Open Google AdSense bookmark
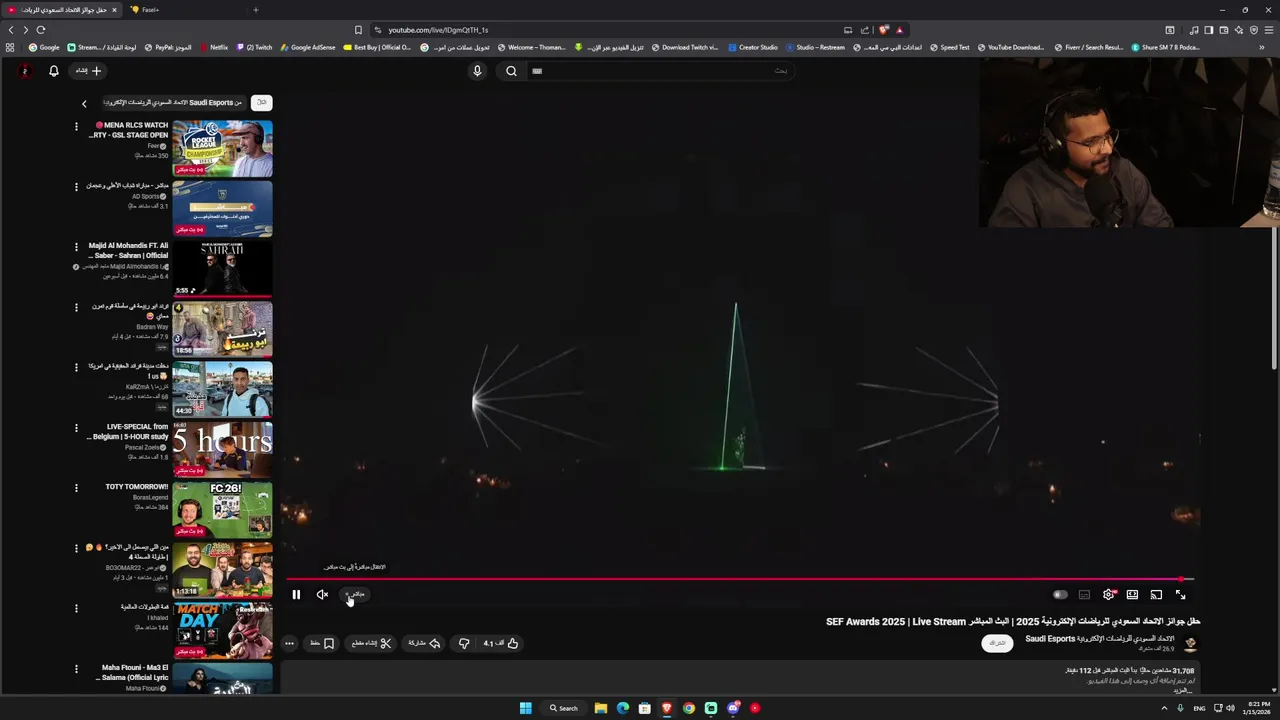The width and height of the screenshot is (1280, 720). pyautogui.click(x=309, y=47)
